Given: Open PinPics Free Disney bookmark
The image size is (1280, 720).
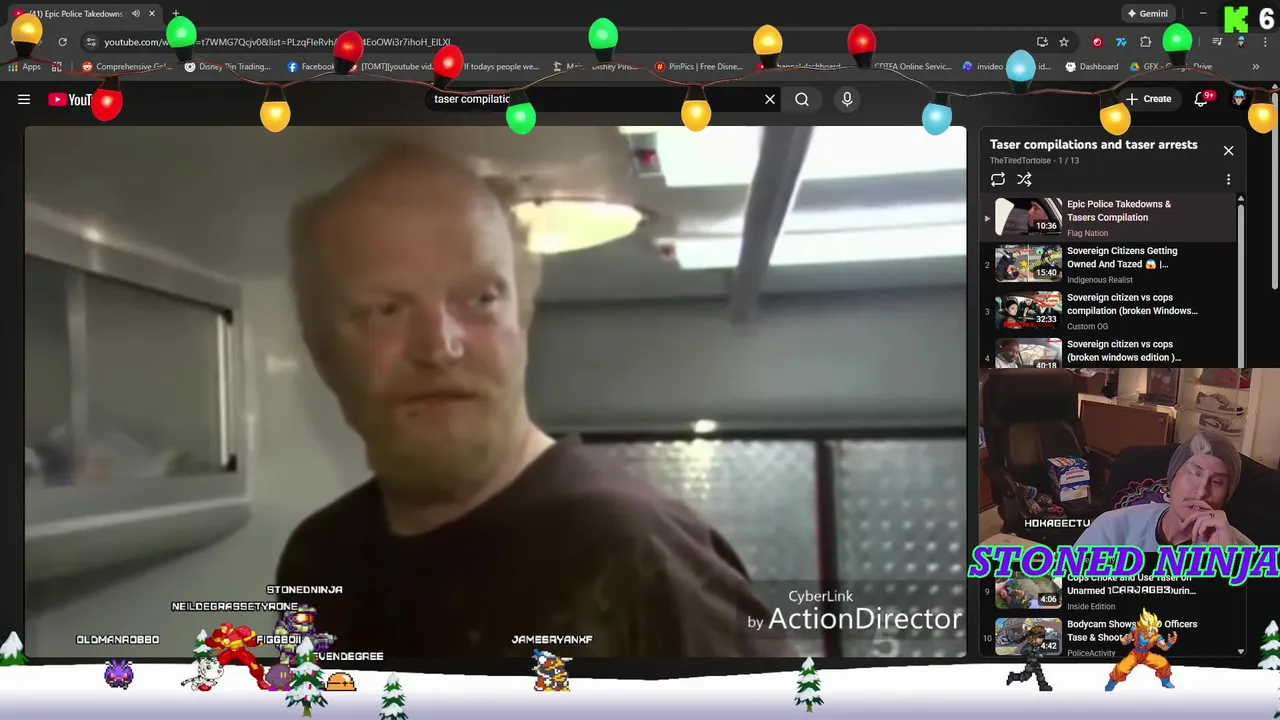Looking at the screenshot, I should [x=698, y=67].
